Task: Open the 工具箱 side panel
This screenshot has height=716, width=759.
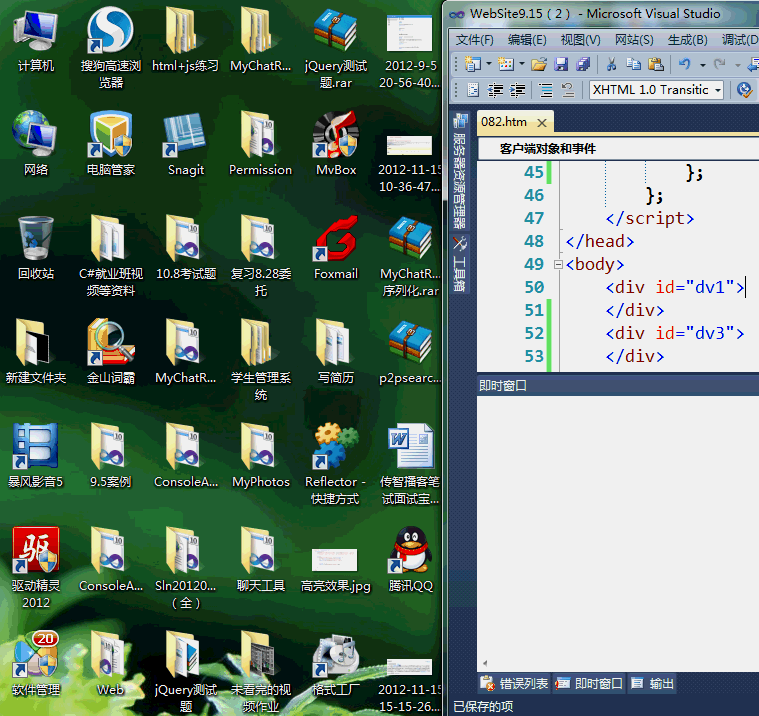Action: [x=460, y=264]
